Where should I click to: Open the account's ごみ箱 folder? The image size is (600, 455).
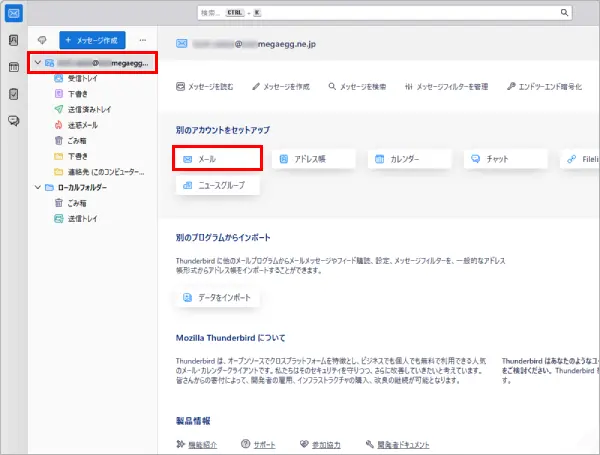click(x=77, y=140)
